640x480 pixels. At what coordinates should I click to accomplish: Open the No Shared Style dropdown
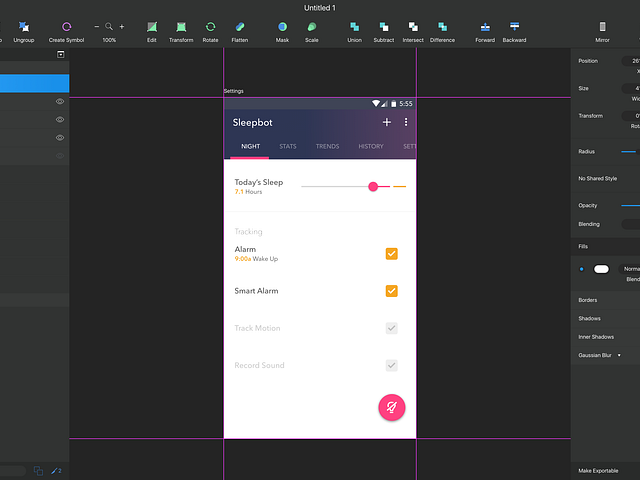pyautogui.click(x=605, y=178)
